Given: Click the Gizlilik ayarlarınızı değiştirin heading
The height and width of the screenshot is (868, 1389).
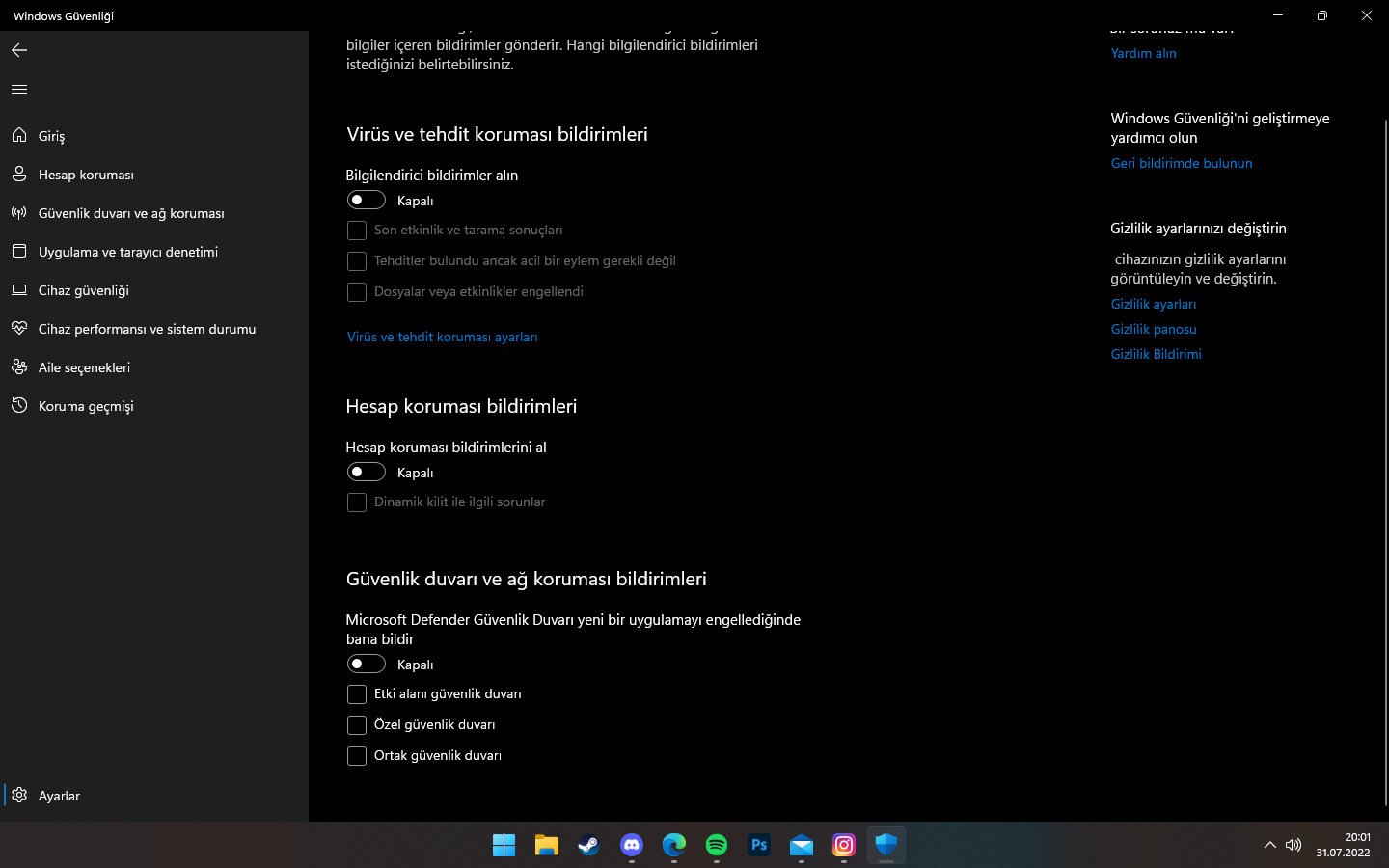Looking at the screenshot, I should (1199, 229).
